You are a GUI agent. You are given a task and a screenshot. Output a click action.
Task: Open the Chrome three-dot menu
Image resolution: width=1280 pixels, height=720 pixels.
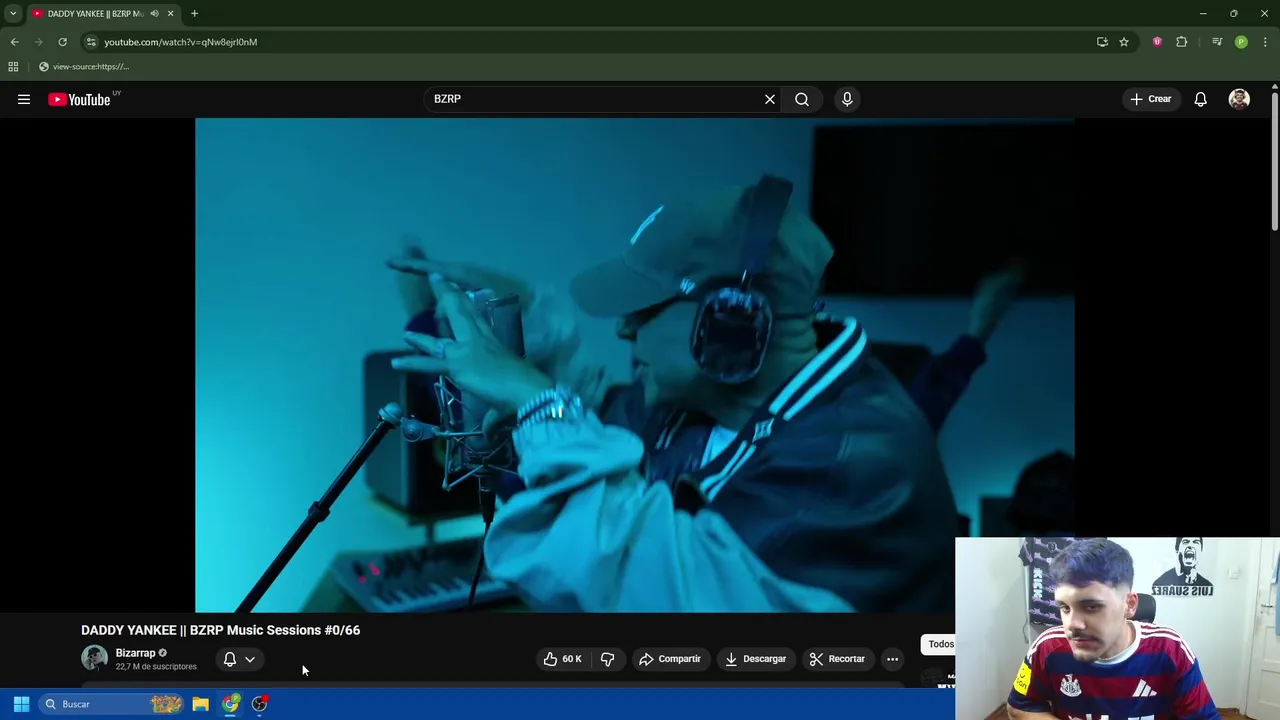[1265, 42]
